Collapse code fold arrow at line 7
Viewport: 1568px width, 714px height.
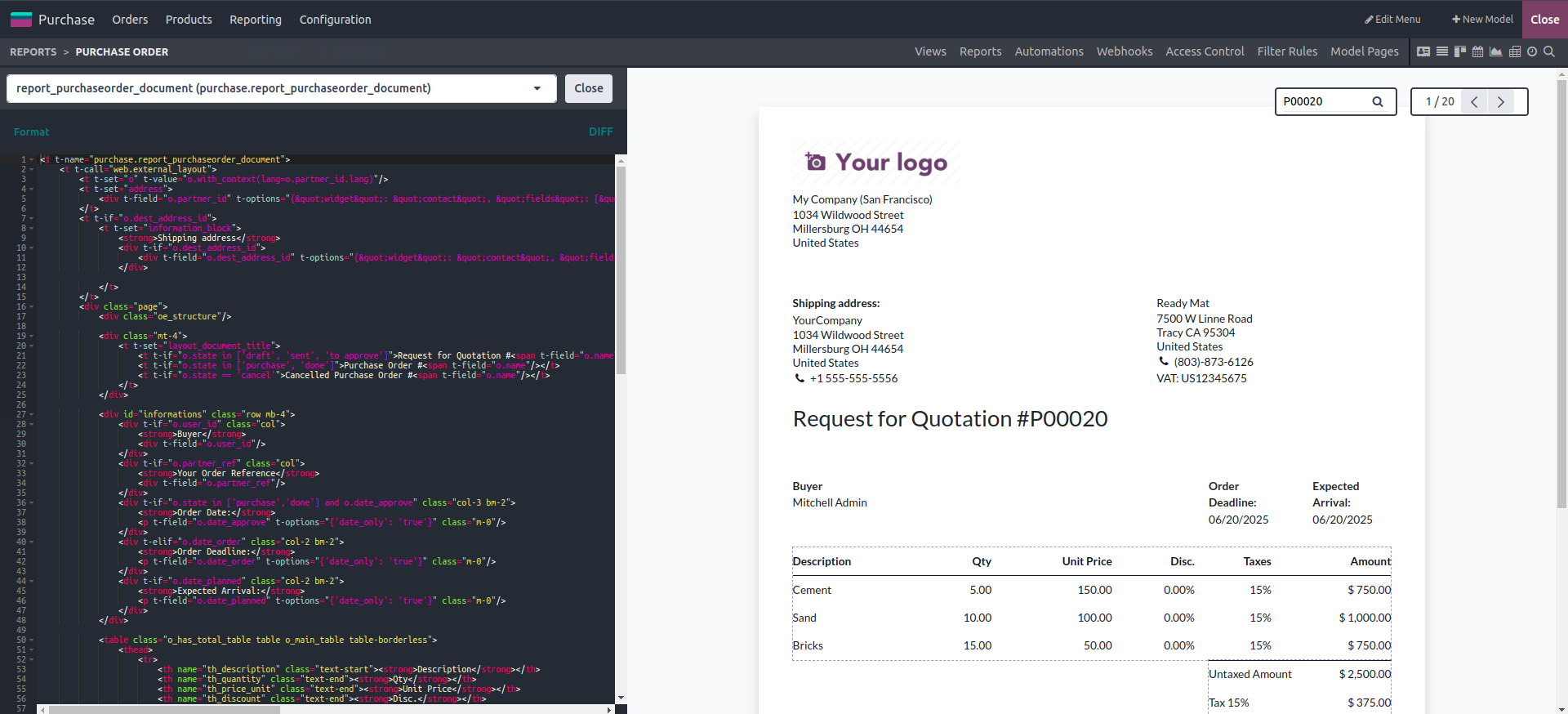[x=32, y=219]
